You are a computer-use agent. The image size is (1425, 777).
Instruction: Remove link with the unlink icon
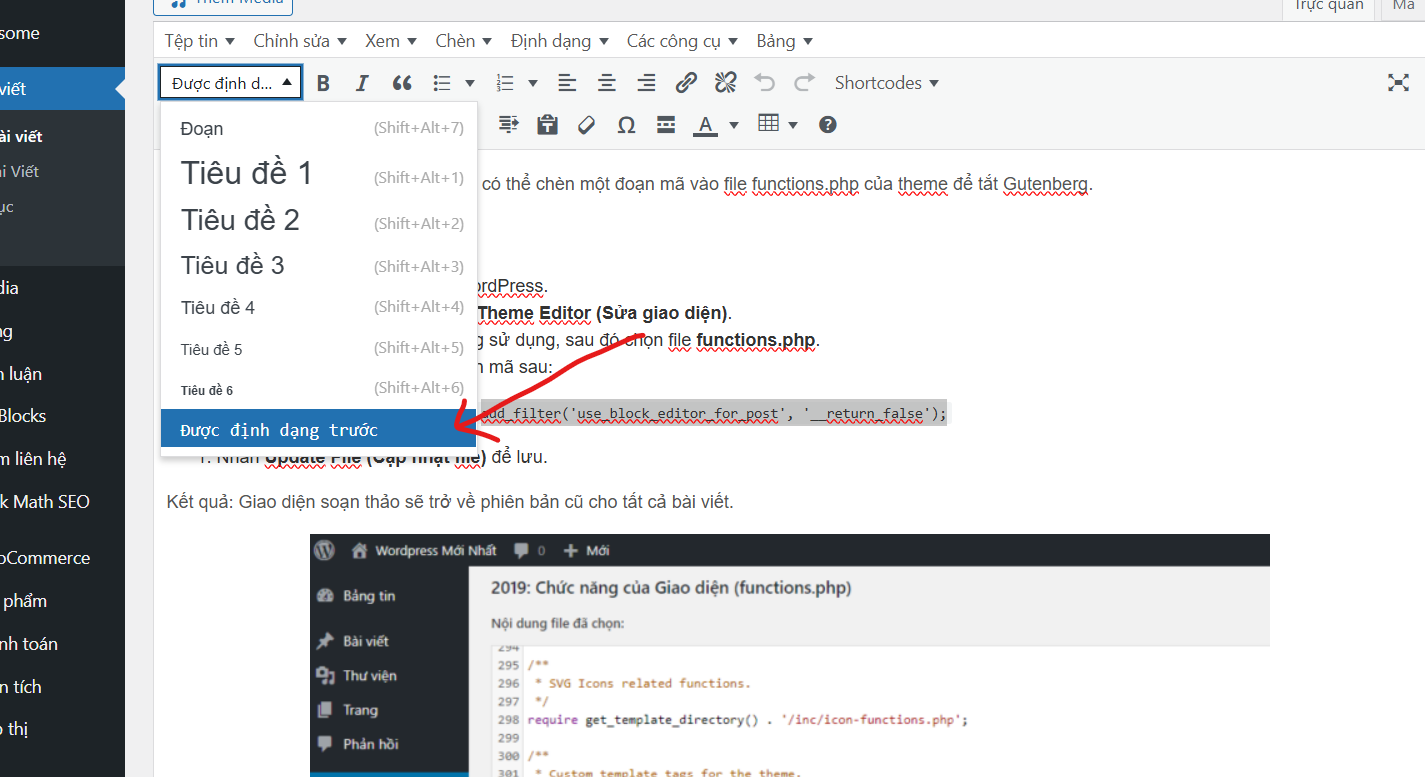pyautogui.click(x=726, y=83)
